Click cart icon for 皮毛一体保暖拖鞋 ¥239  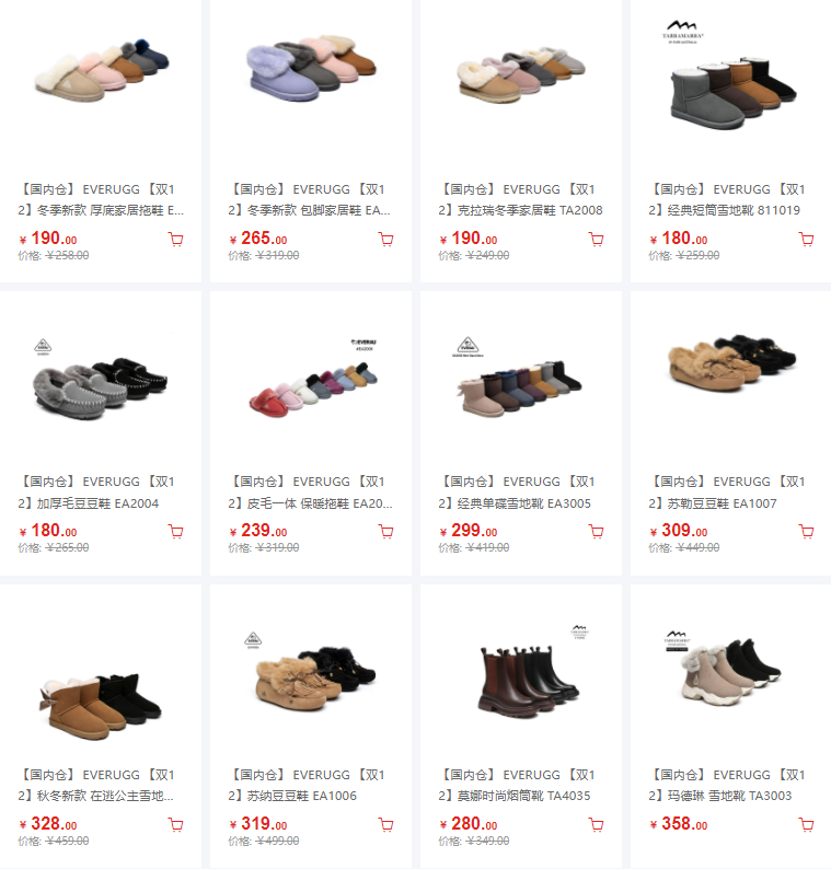(x=386, y=532)
